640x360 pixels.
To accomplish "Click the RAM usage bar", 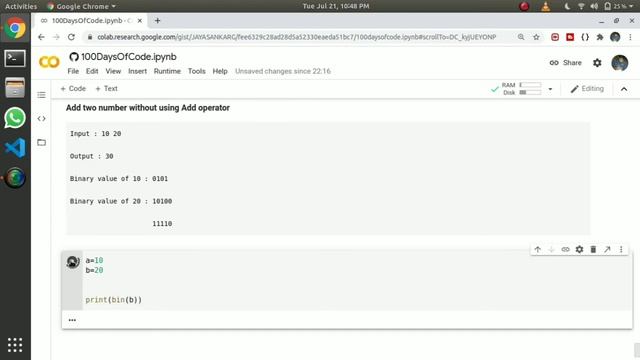I will [x=530, y=85].
